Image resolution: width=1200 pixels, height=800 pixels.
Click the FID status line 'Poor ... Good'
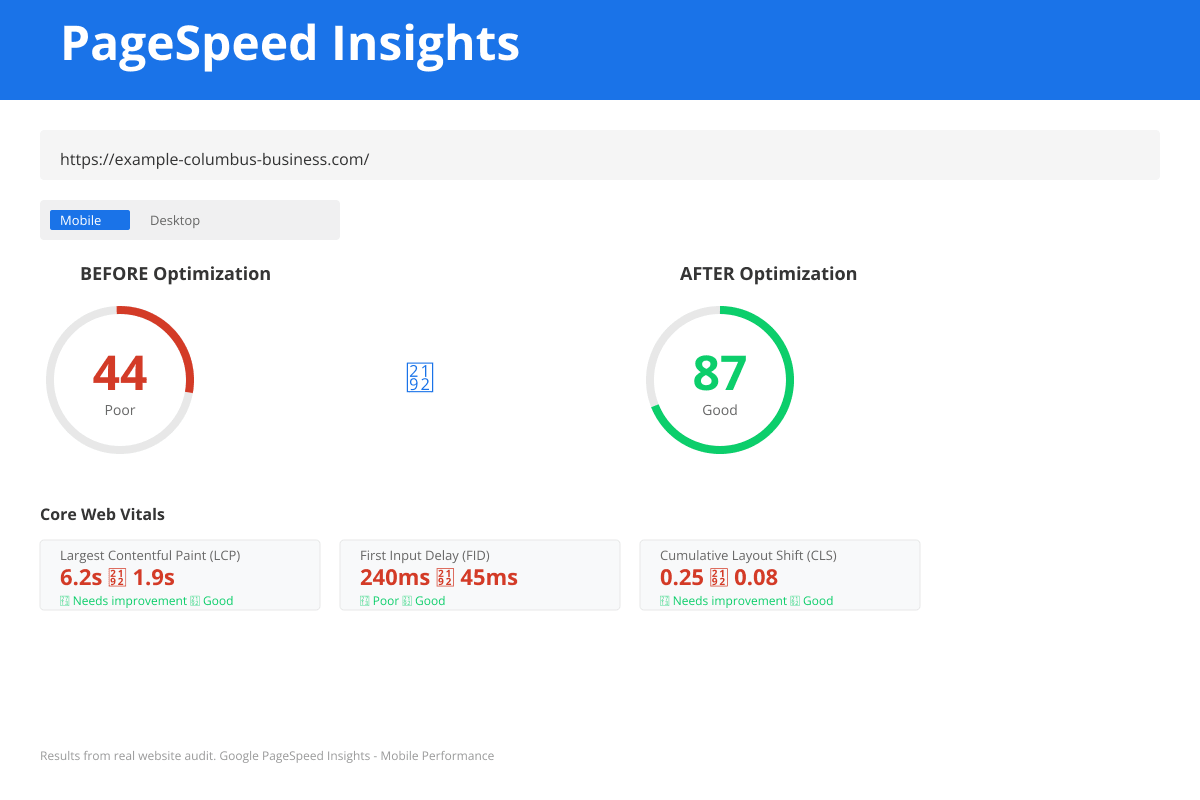pos(403,601)
